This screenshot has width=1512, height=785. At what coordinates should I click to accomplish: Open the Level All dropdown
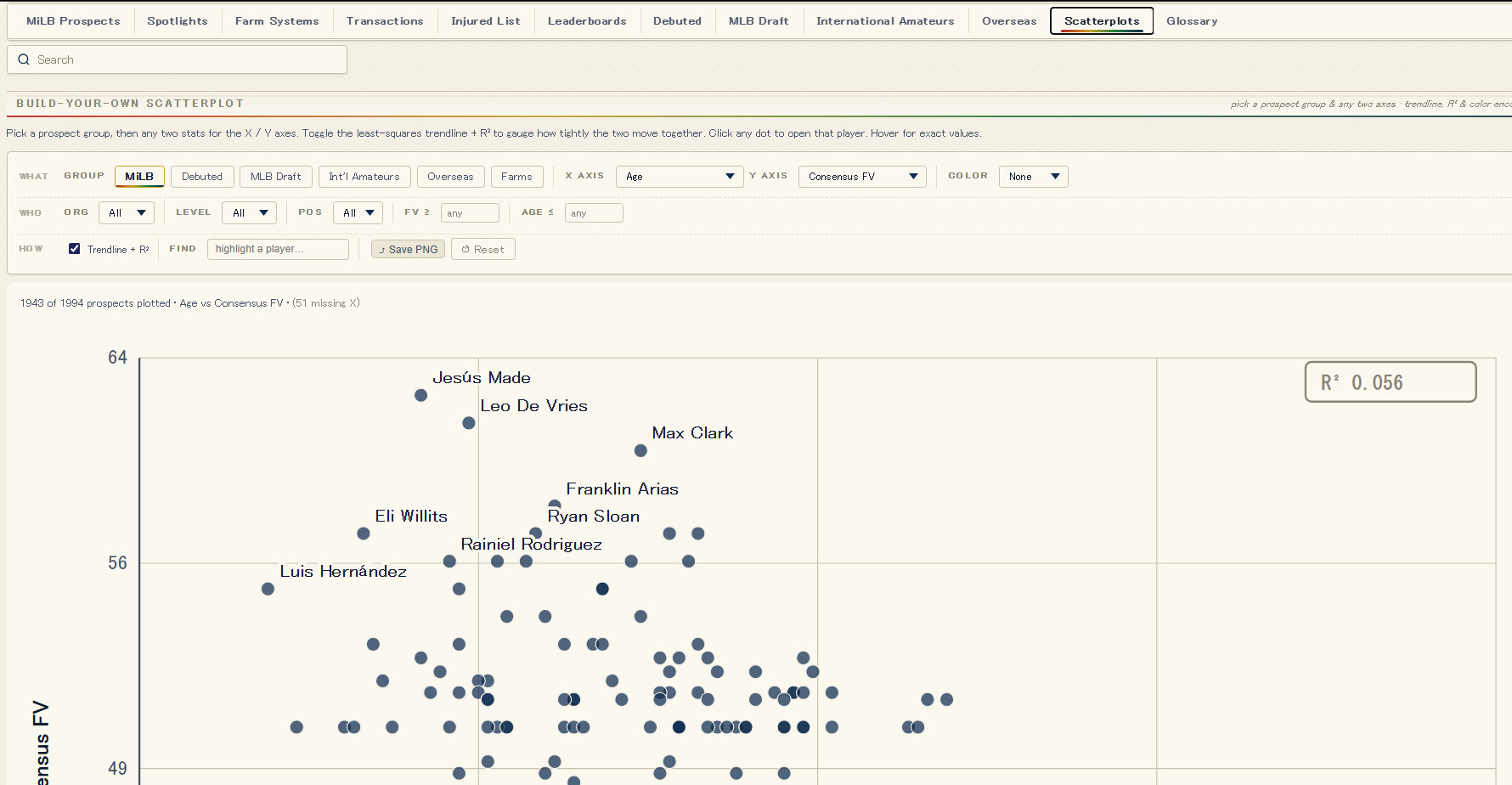click(250, 213)
